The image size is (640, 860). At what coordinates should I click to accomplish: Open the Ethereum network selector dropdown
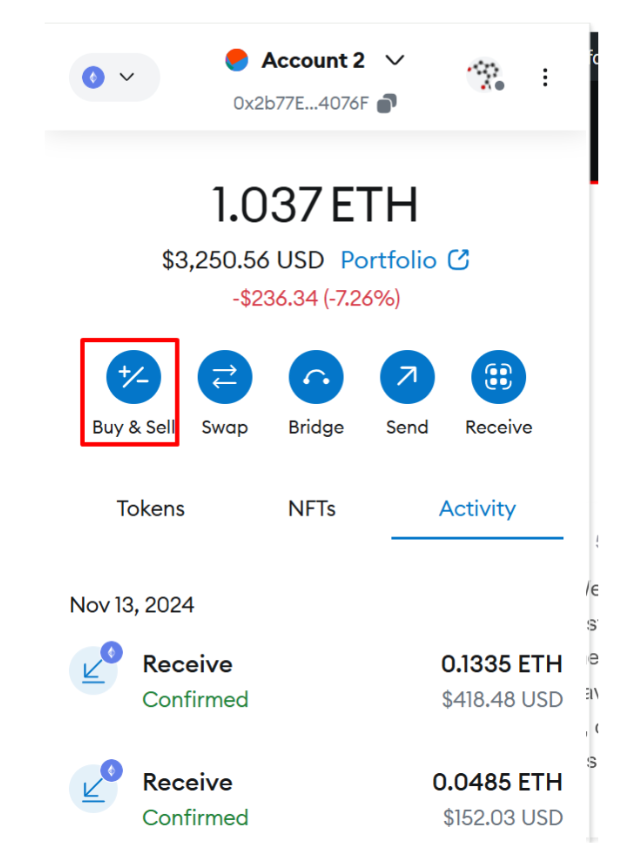click(114, 77)
